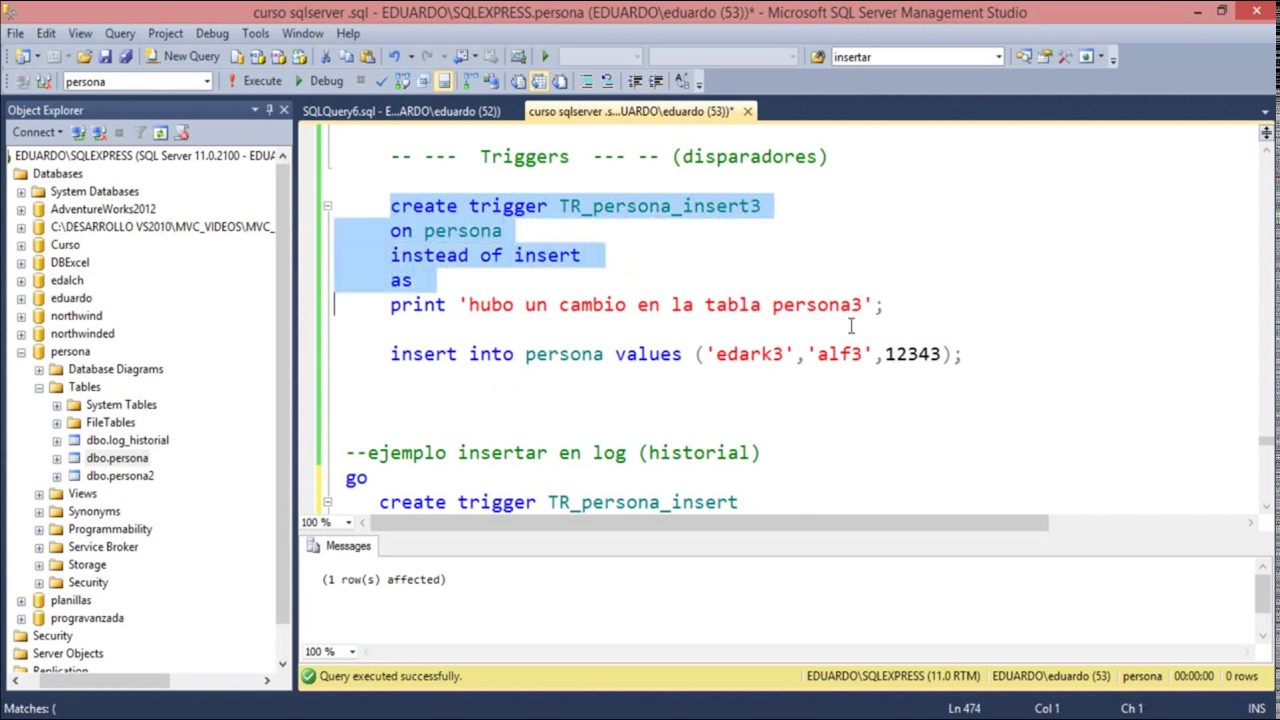Collapse the persona database node

[21, 352]
